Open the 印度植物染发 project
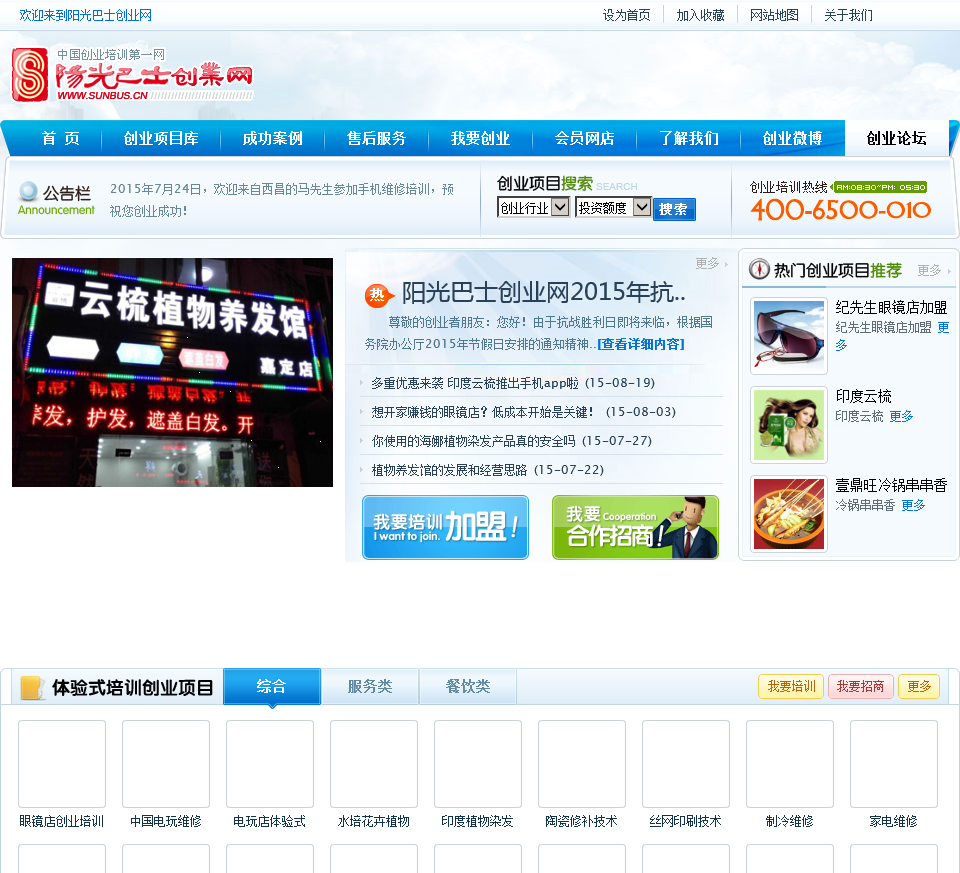This screenshot has height=873, width=960. pyautogui.click(x=478, y=821)
